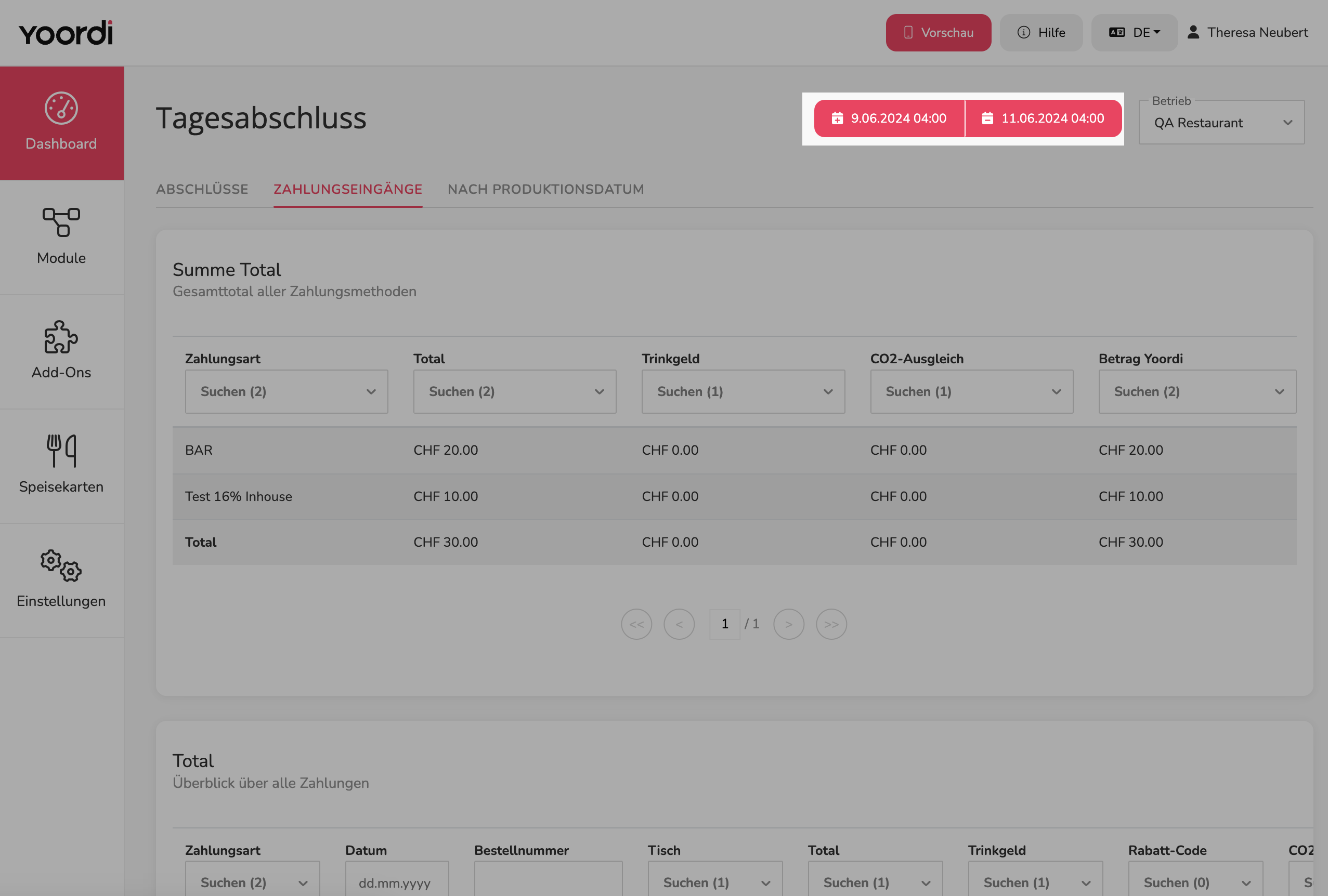
Task: Go to last page with >> button
Action: pos(831,624)
